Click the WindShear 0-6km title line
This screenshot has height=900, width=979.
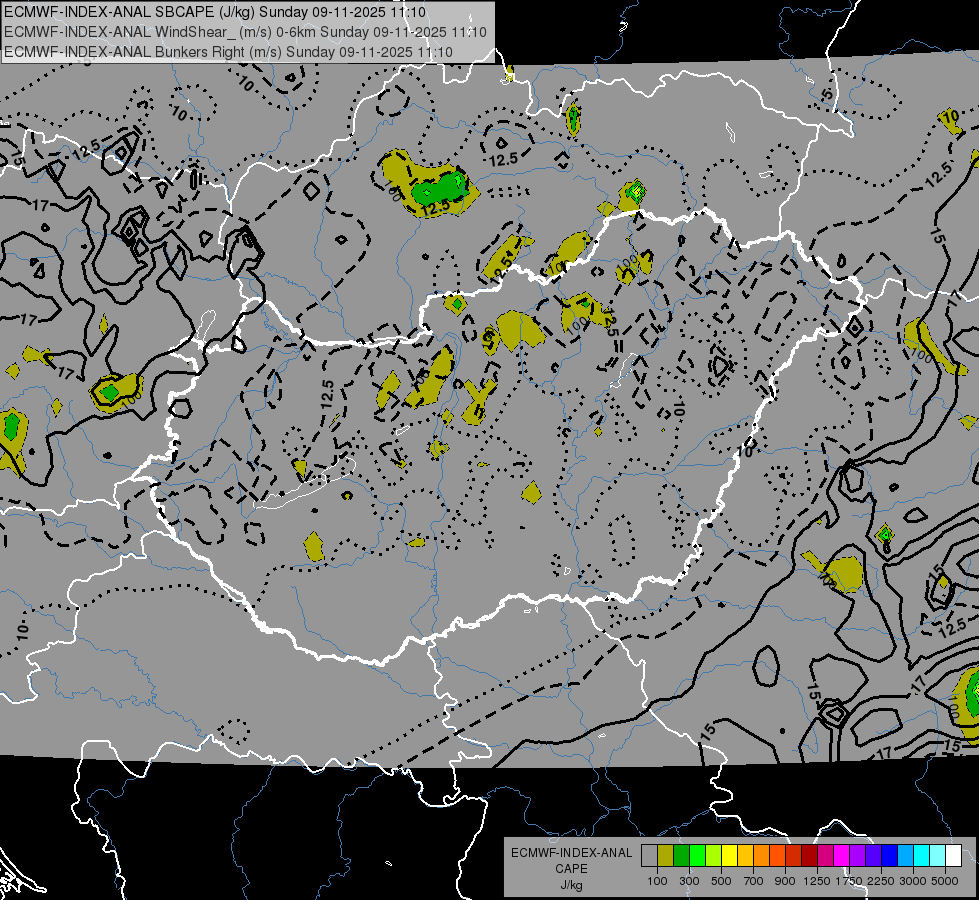pyautogui.click(x=245, y=32)
